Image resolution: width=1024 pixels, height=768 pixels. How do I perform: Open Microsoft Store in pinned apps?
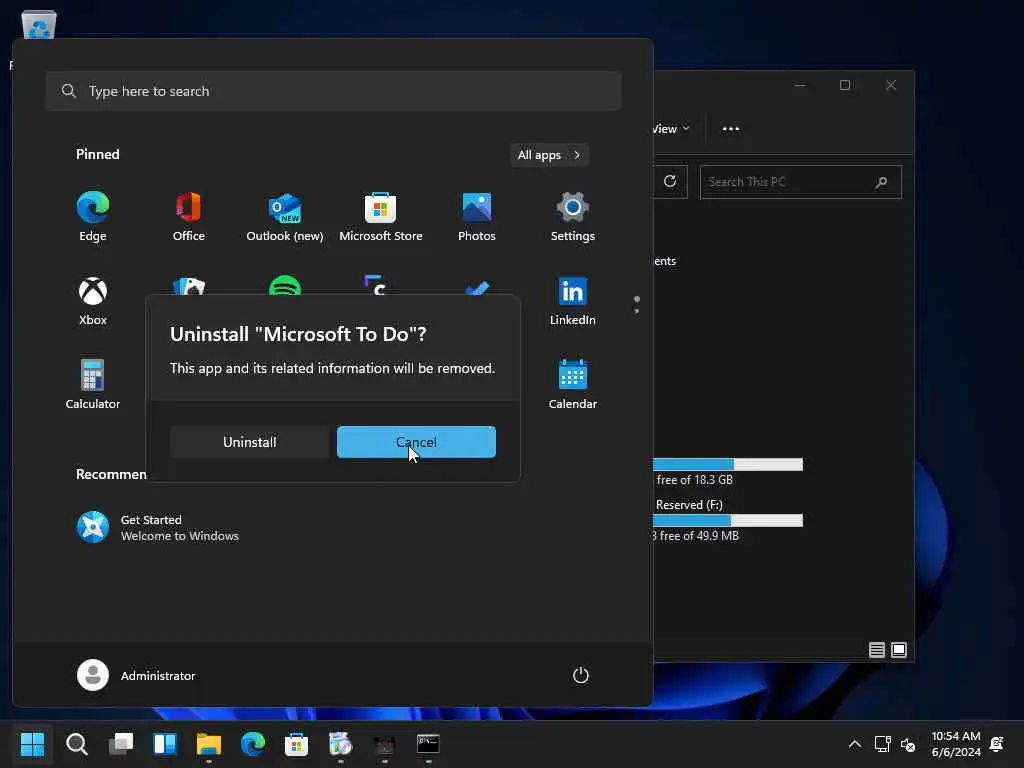pos(380,216)
